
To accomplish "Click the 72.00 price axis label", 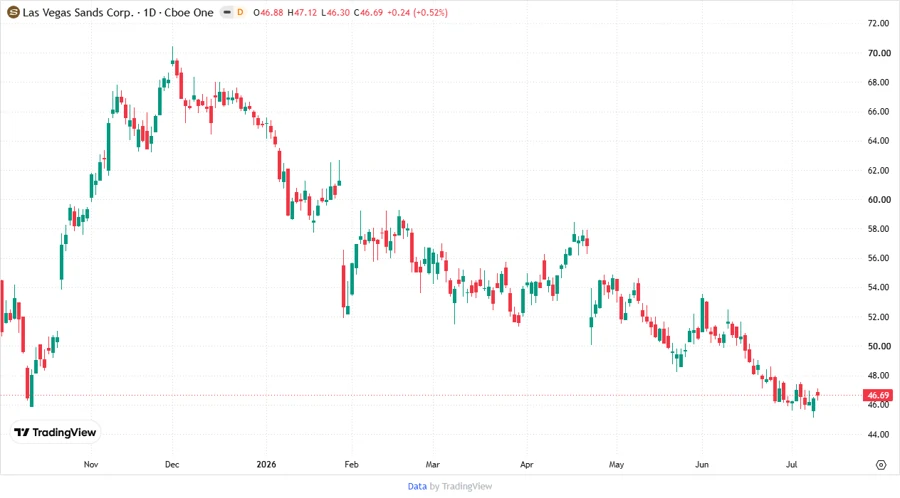I will (x=878, y=24).
